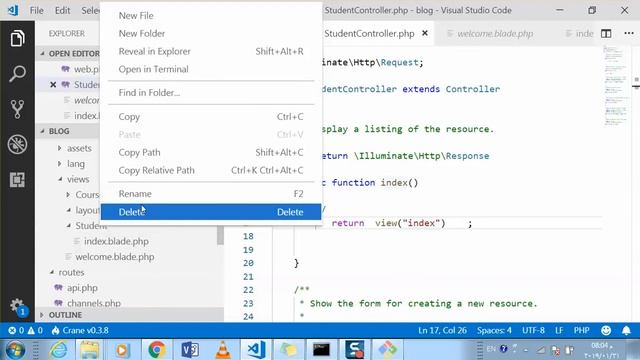Open the command prompt taskbar icon
The height and width of the screenshot is (360, 640).
321,350
